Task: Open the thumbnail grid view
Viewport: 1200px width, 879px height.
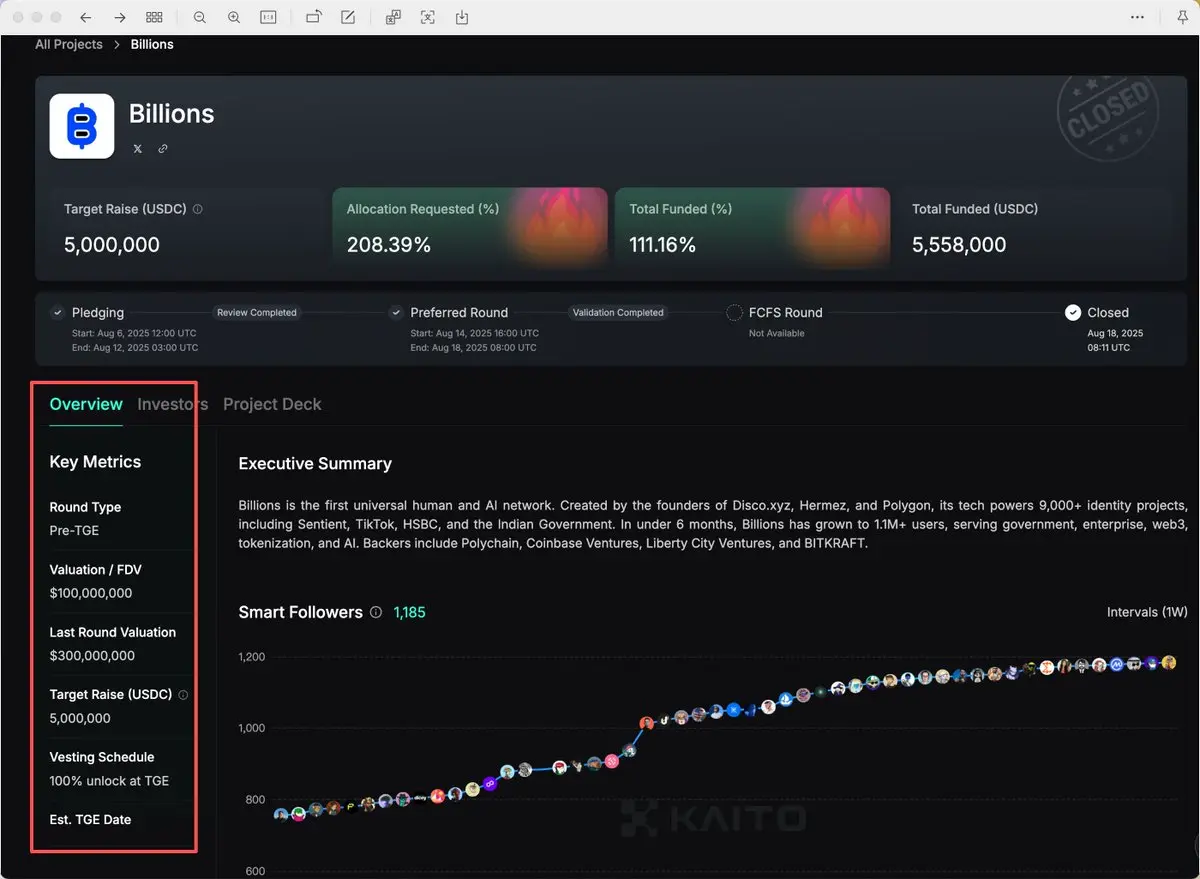Action: coord(154,18)
